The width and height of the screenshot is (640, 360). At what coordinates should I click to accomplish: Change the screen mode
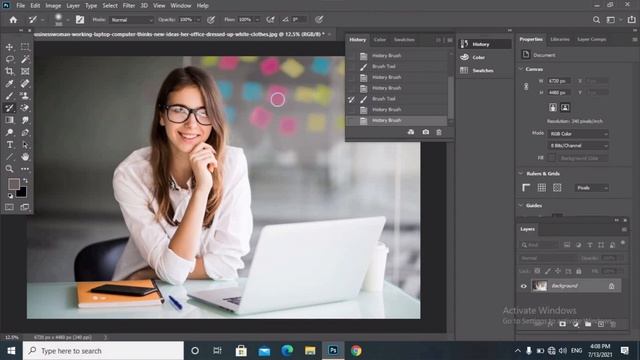coord(25,207)
